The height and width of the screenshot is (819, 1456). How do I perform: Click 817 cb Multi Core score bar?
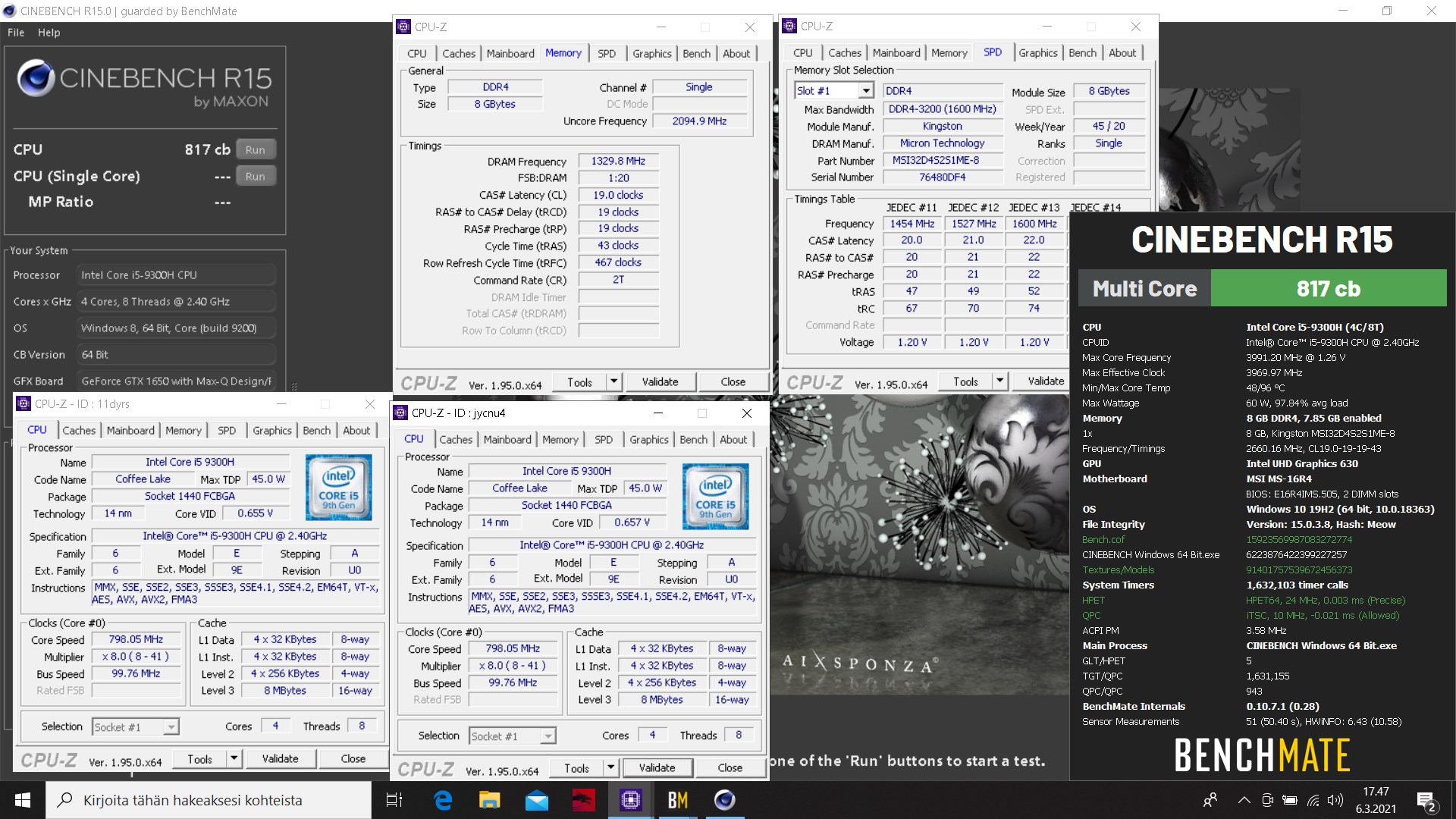1329,288
